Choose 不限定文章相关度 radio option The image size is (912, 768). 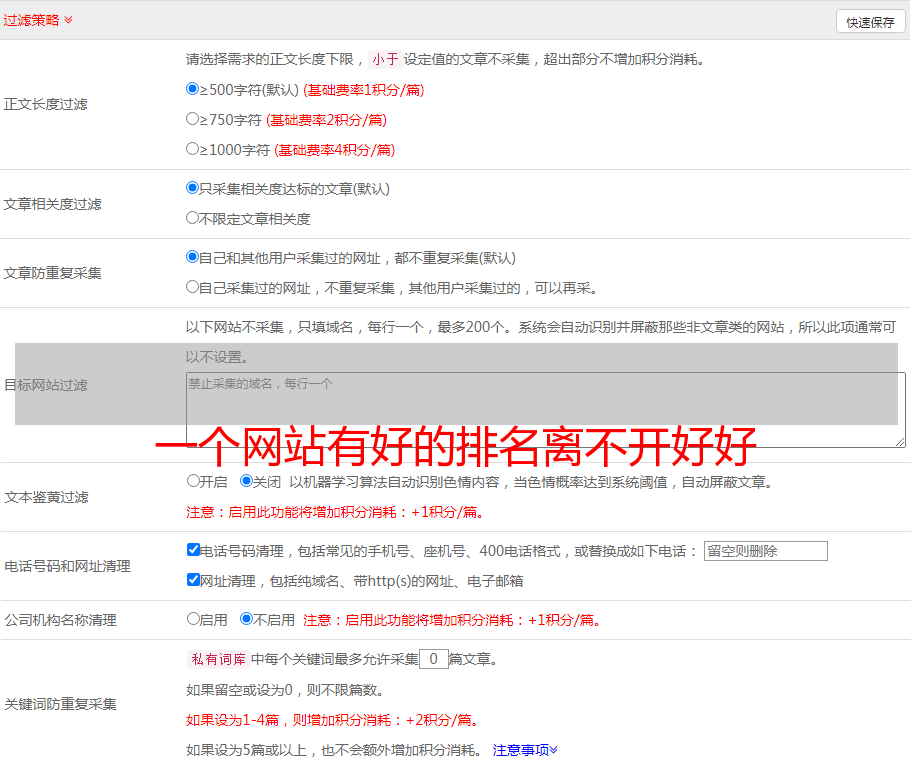pyautogui.click(x=193, y=218)
